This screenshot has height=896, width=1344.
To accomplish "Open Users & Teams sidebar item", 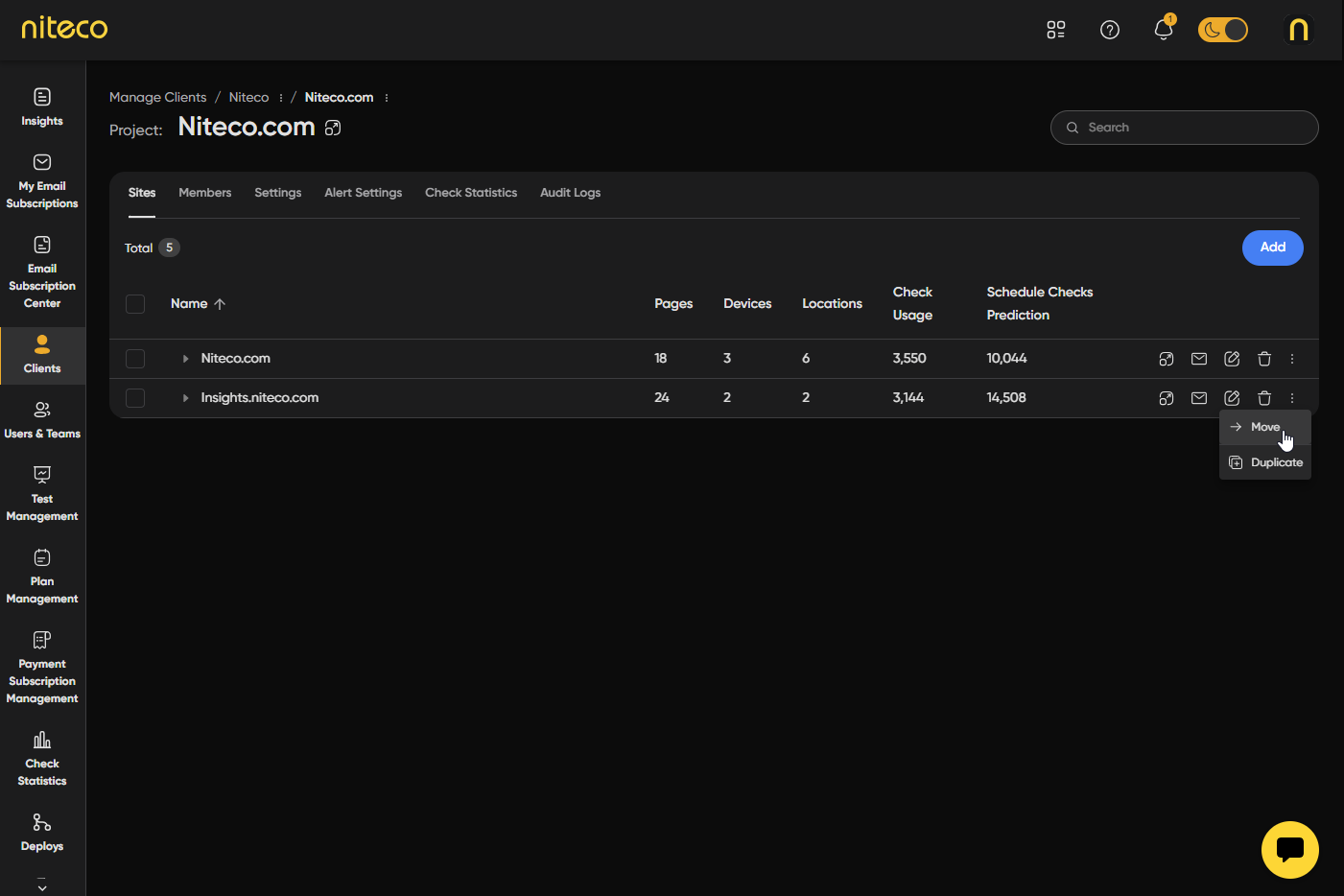I will [42, 421].
